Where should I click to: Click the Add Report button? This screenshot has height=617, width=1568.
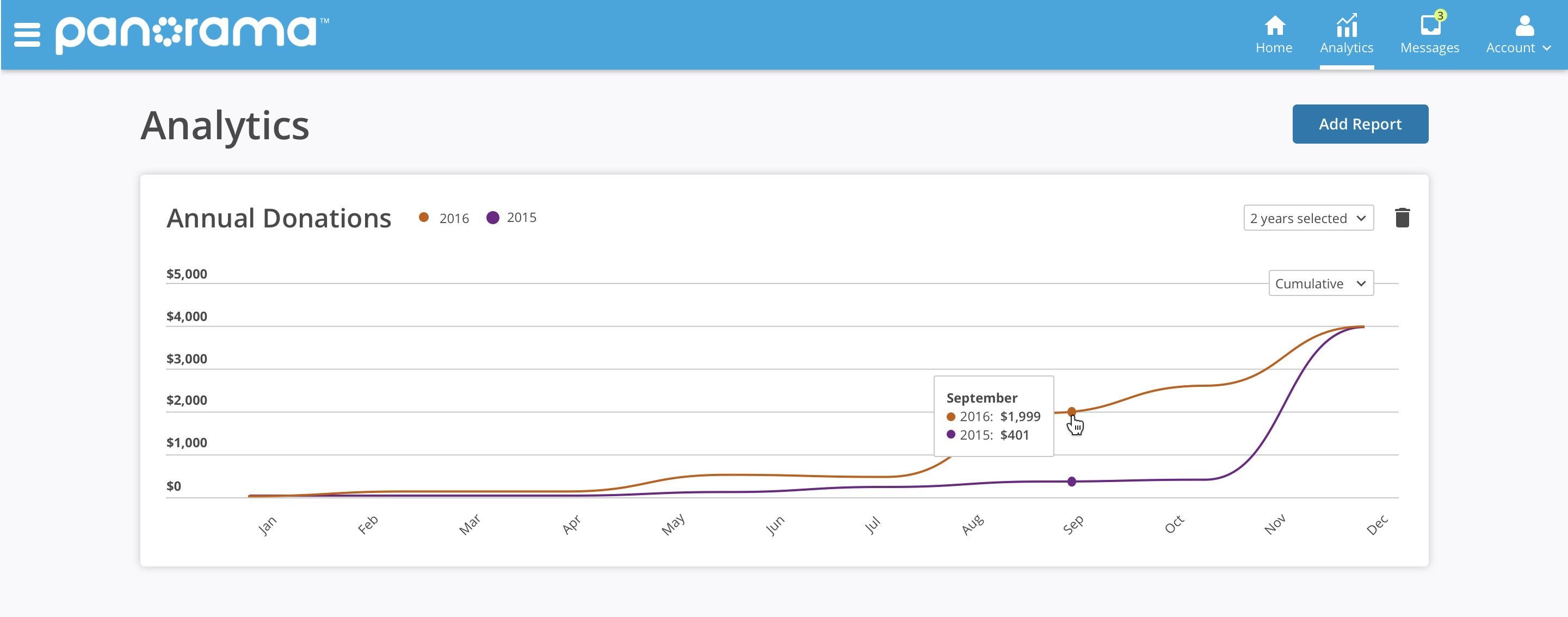click(x=1360, y=124)
